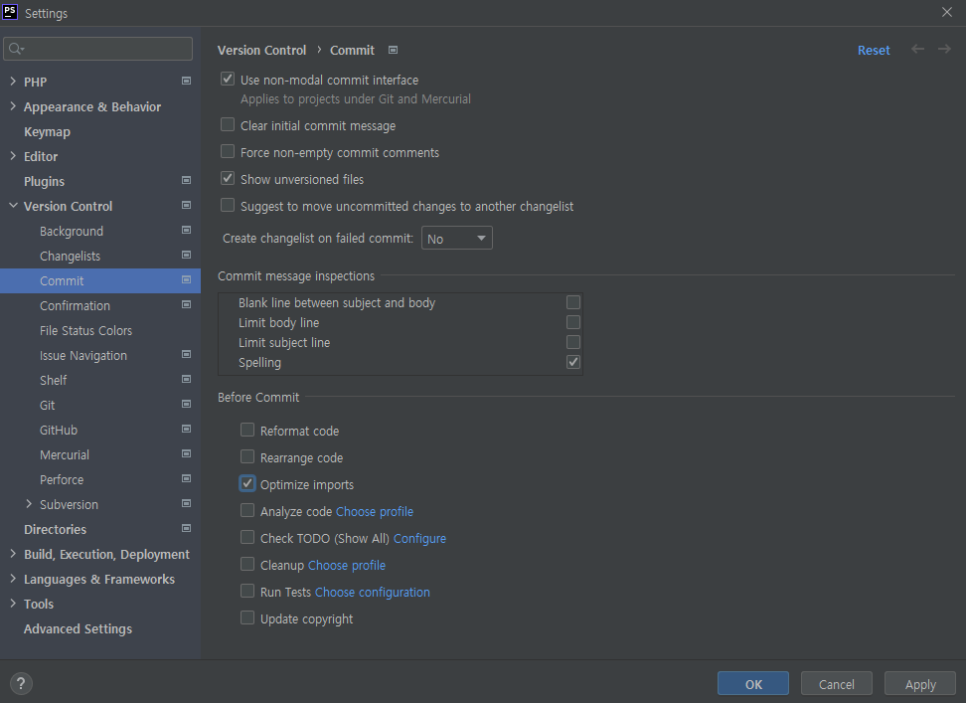
Task: Go back with the left arrow icon
Action: (x=918, y=49)
